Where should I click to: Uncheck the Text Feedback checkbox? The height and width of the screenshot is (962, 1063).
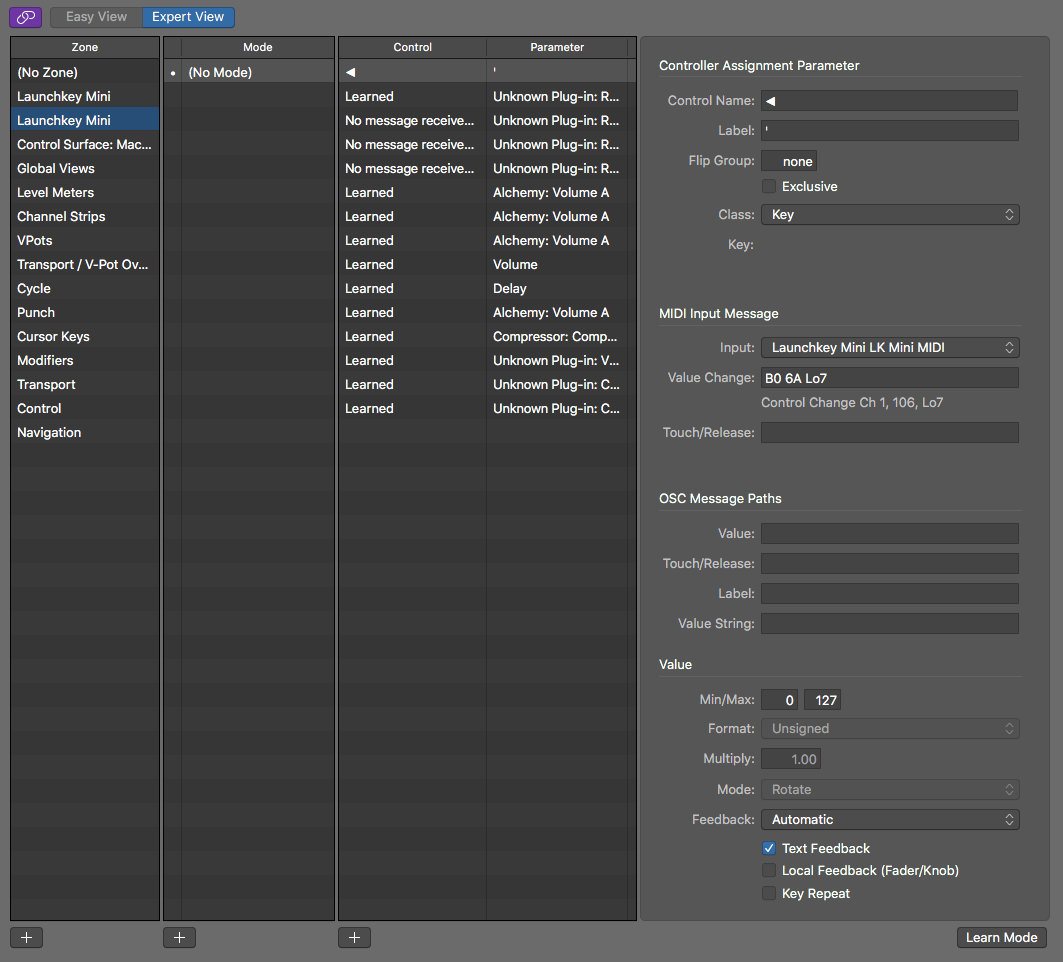tap(769, 848)
